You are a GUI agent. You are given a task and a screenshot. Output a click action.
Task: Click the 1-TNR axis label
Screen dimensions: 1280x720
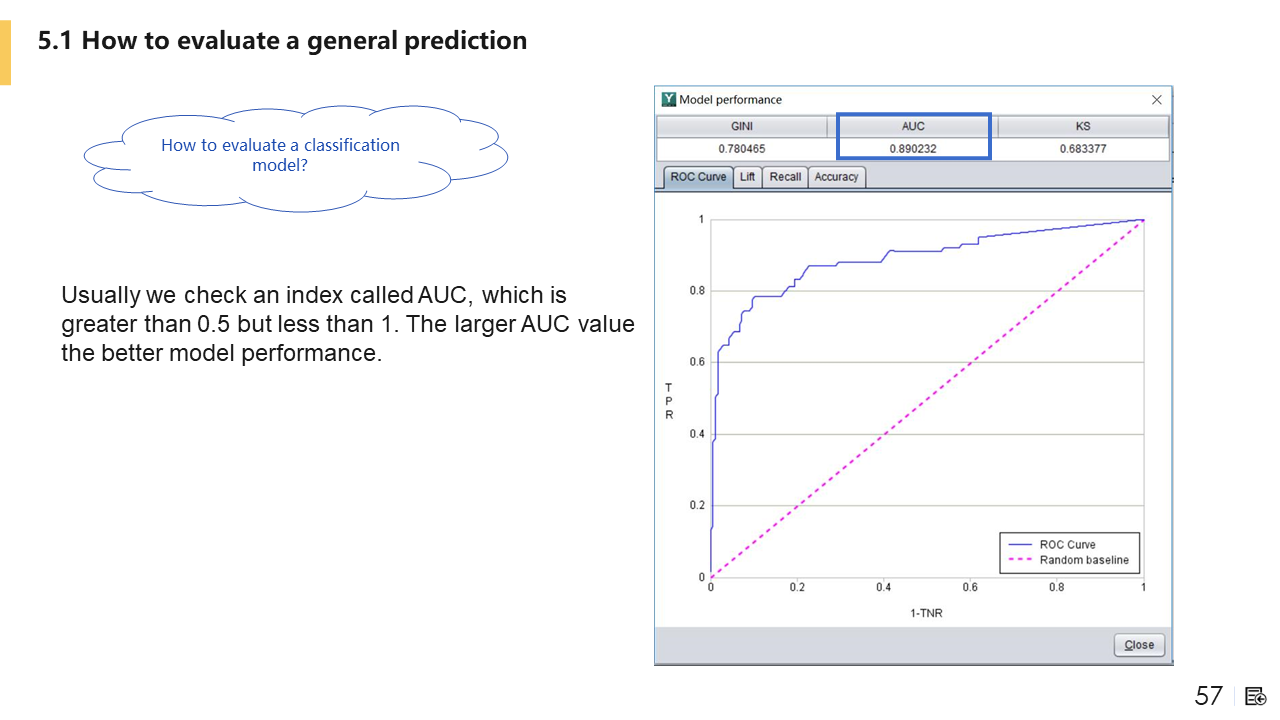click(x=926, y=613)
